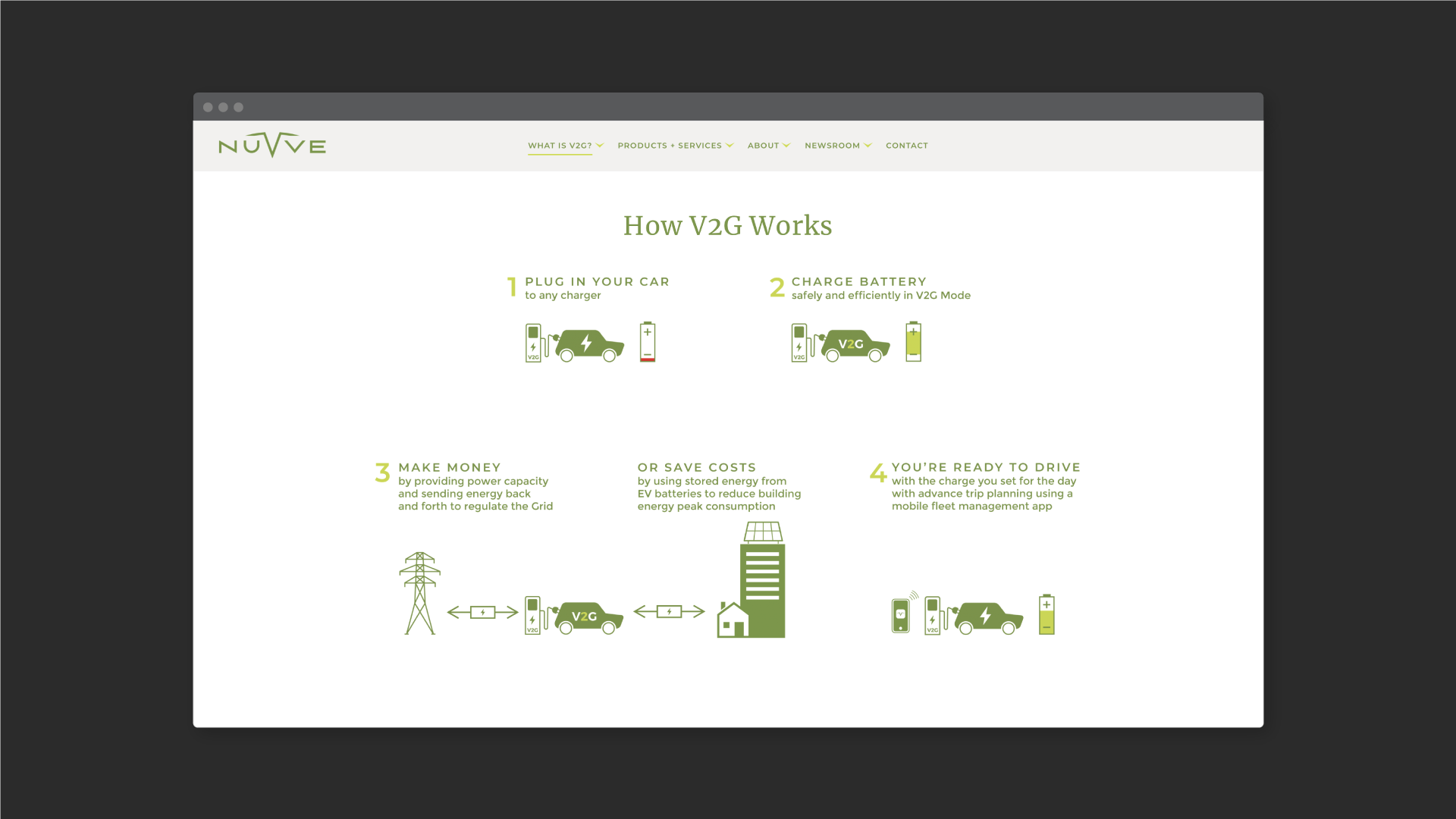Open the Newsroom menu
The image size is (1456, 819).
click(832, 146)
